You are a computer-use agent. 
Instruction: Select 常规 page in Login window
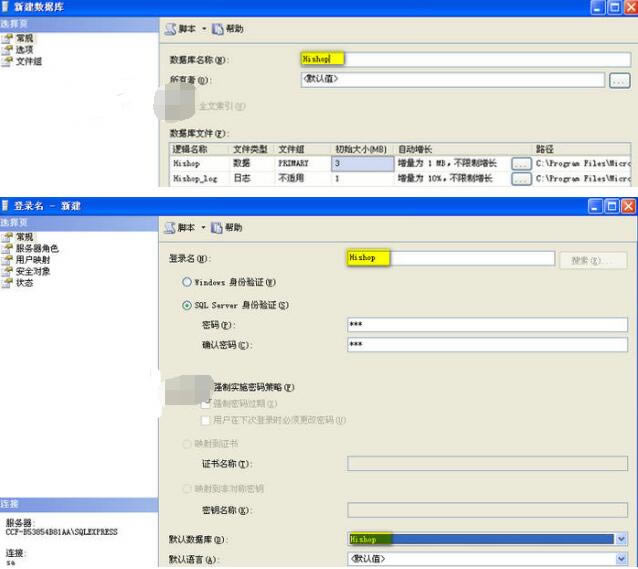pos(24,237)
